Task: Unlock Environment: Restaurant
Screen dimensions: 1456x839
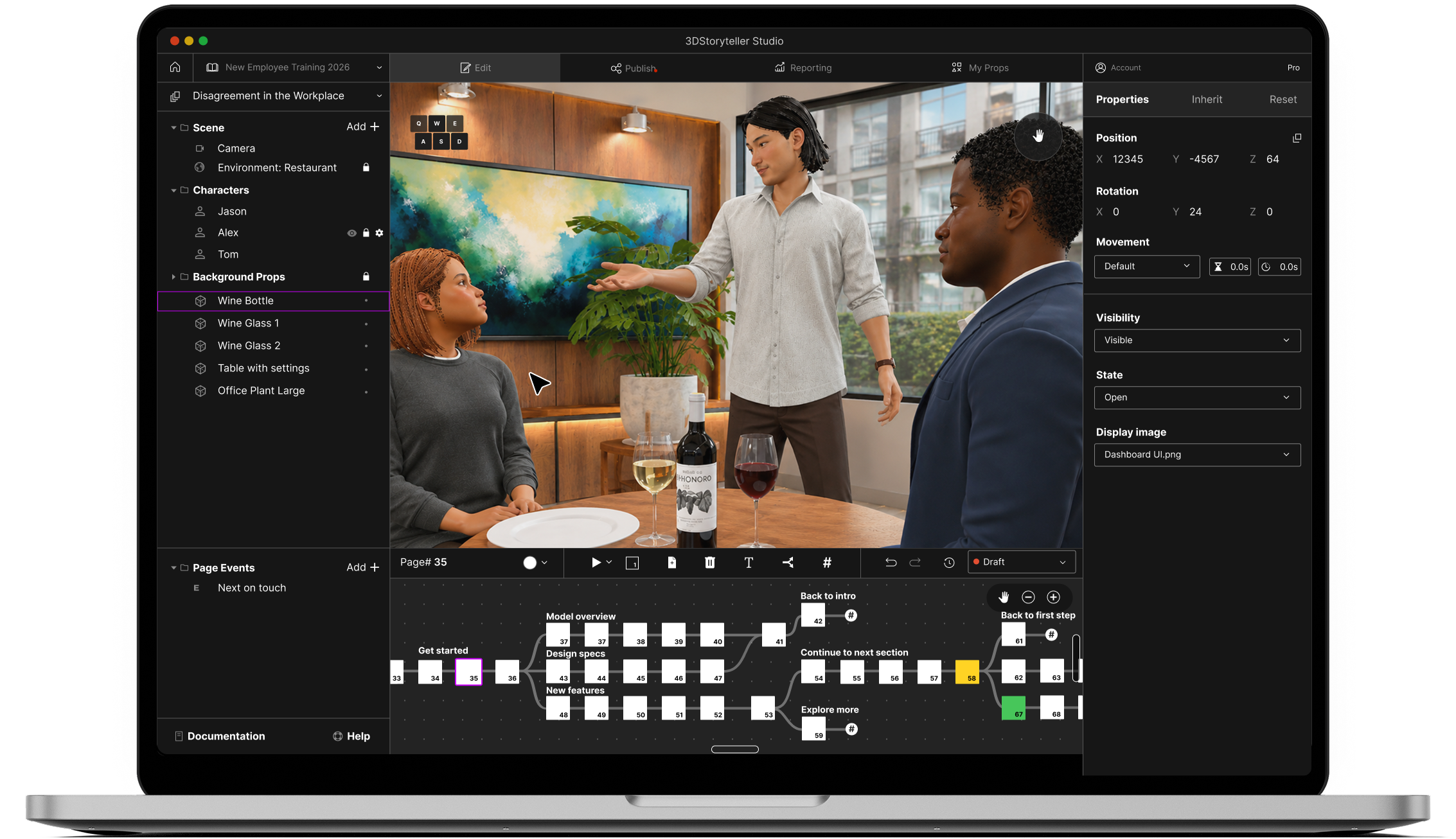Action: [x=366, y=168]
